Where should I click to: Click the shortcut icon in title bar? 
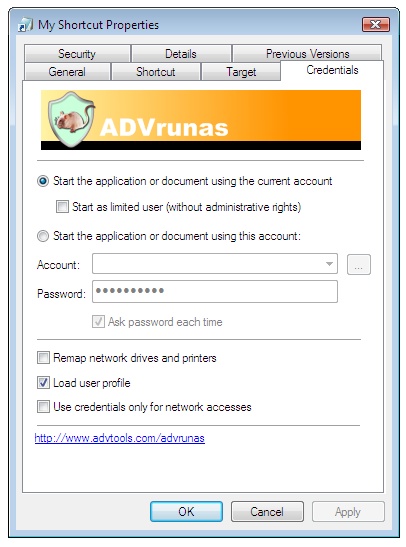click(25, 25)
